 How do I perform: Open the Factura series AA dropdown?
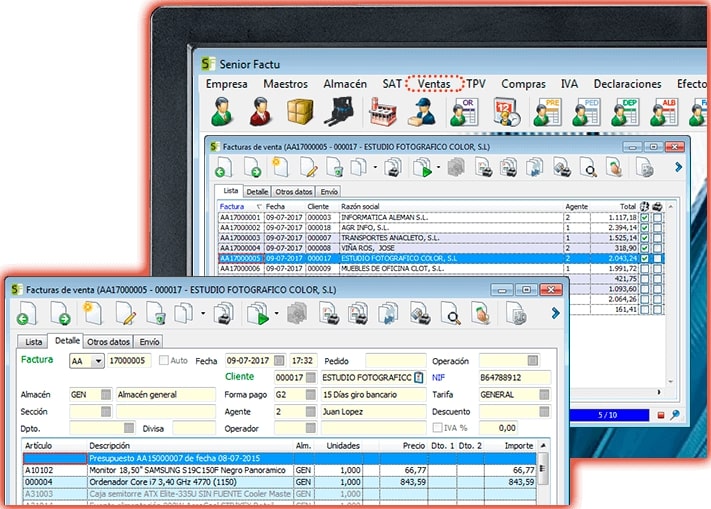[97, 361]
